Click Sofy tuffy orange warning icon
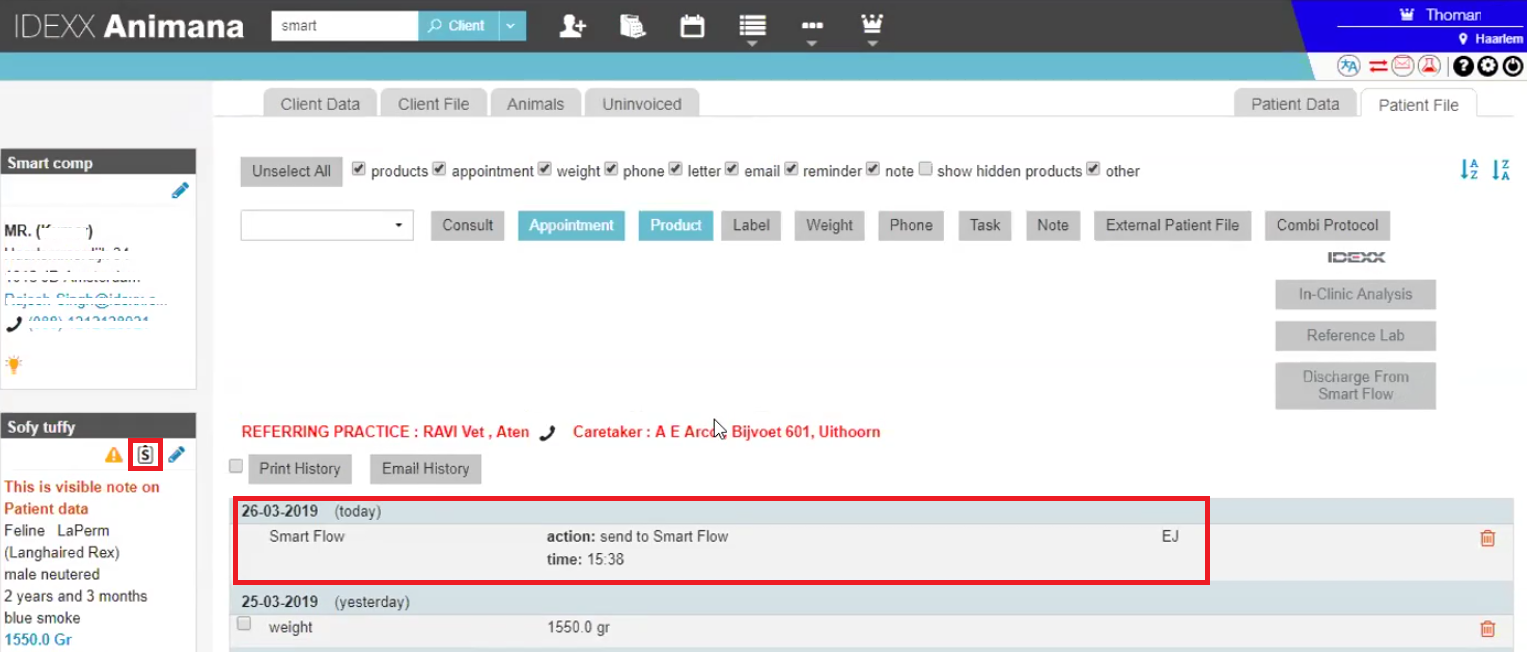This screenshot has width=1527, height=652. tap(114, 455)
